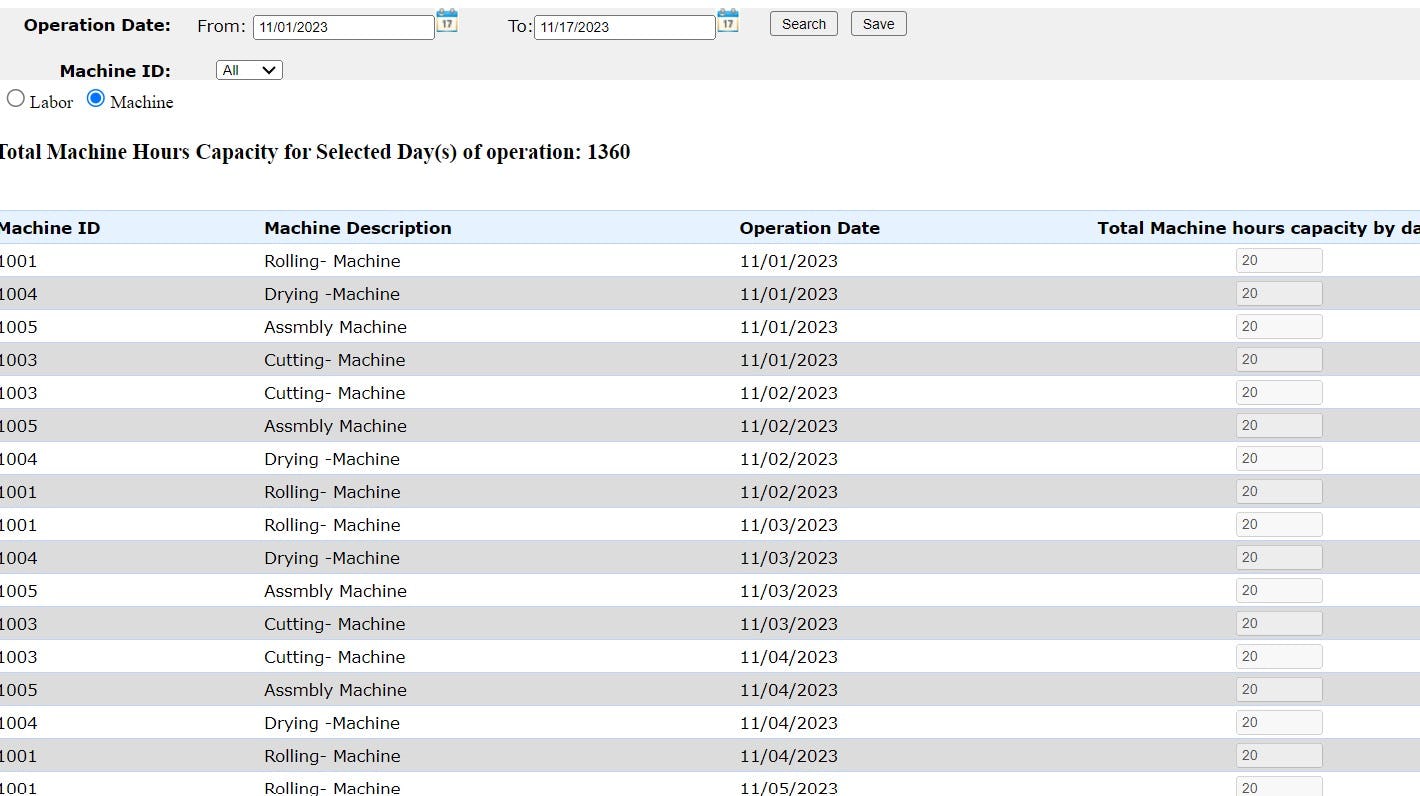The height and width of the screenshot is (796, 1420).
Task: Click the Save button
Action: tap(877, 23)
